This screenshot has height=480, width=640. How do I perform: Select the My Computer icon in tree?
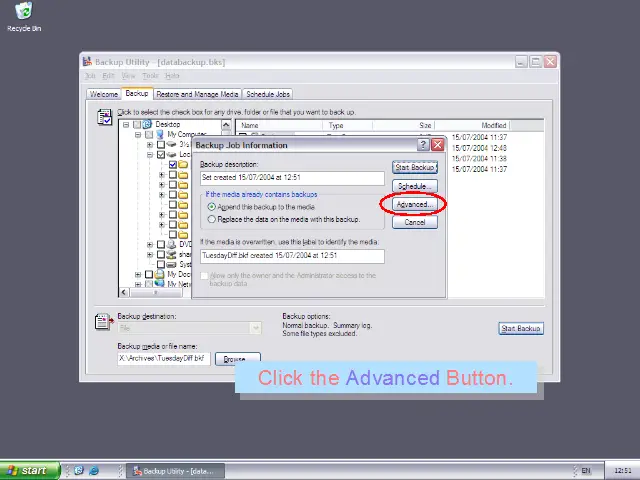click(161, 135)
